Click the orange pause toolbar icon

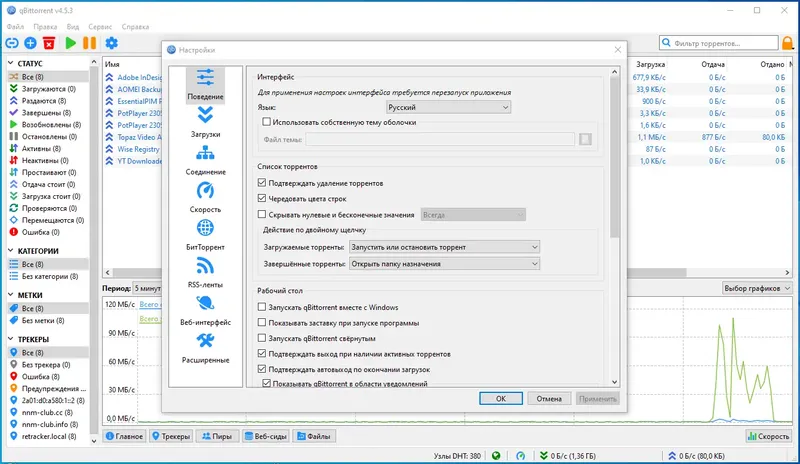click(x=89, y=43)
